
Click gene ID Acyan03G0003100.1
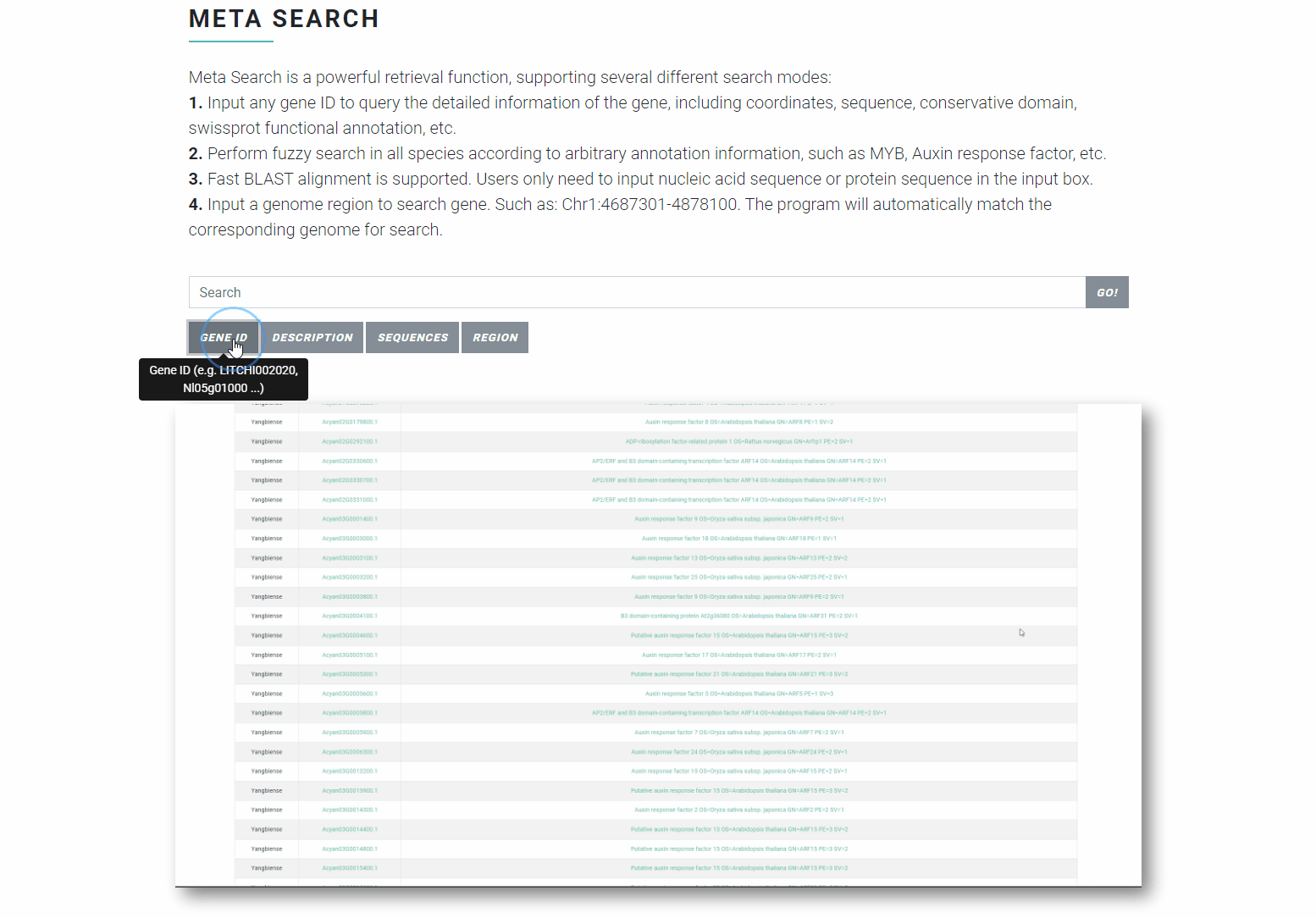tap(350, 558)
